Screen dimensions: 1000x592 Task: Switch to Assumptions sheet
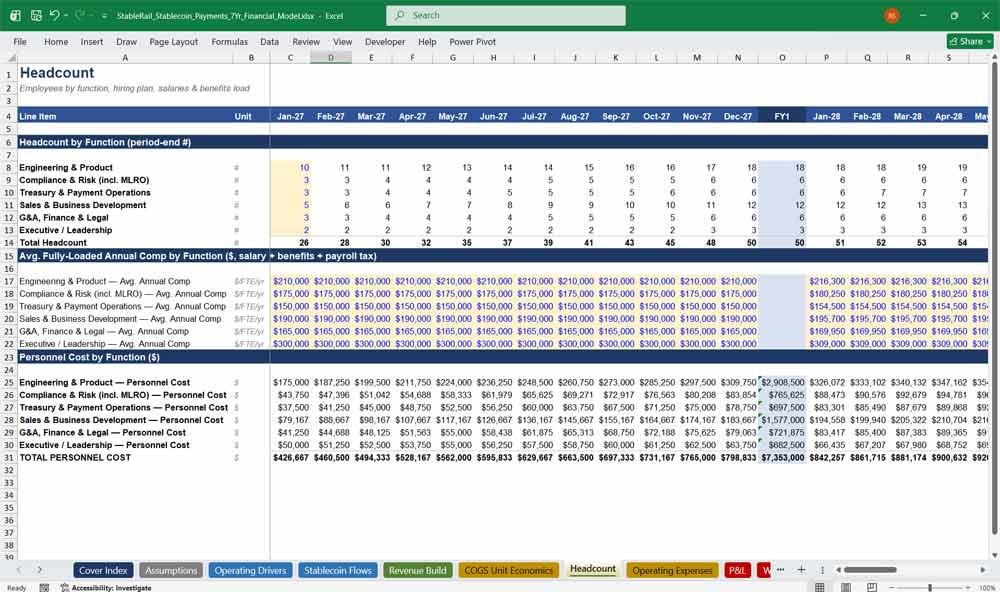click(x=171, y=570)
